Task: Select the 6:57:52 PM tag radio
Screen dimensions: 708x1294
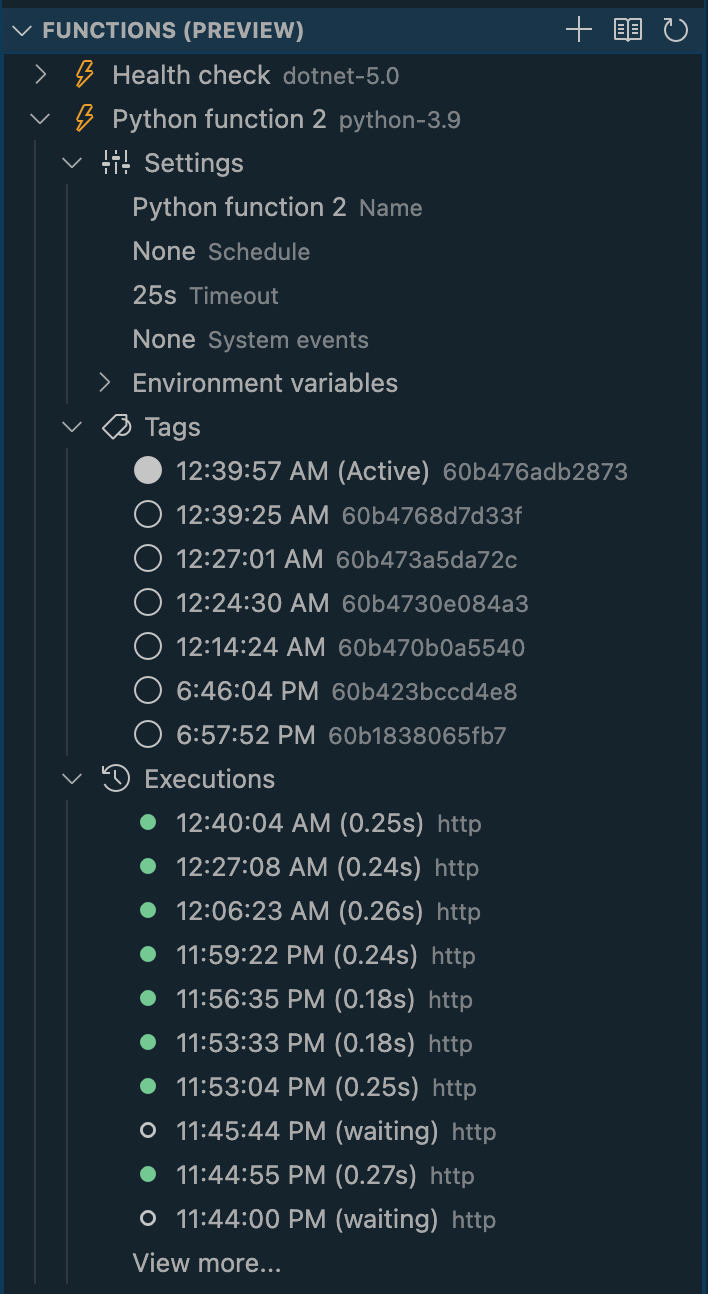Action: tap(148, 735)
